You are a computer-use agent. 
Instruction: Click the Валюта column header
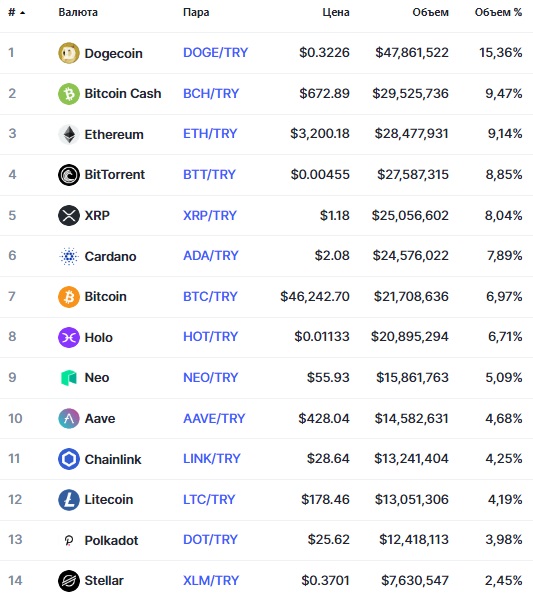click(78, 12)
